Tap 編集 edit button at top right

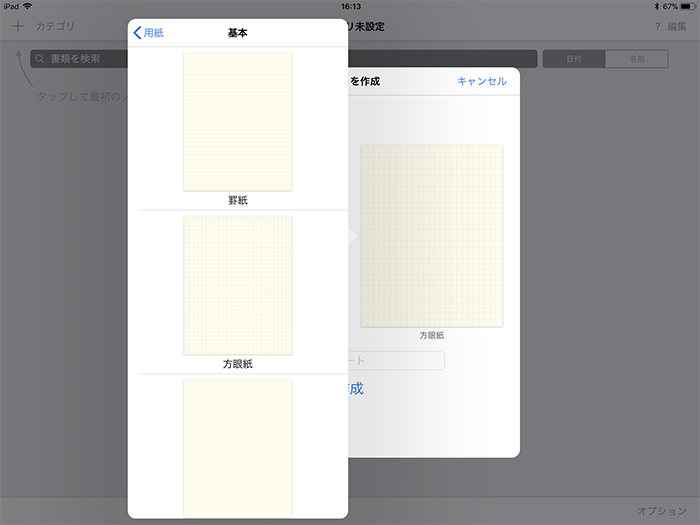[x=677, y=27]
